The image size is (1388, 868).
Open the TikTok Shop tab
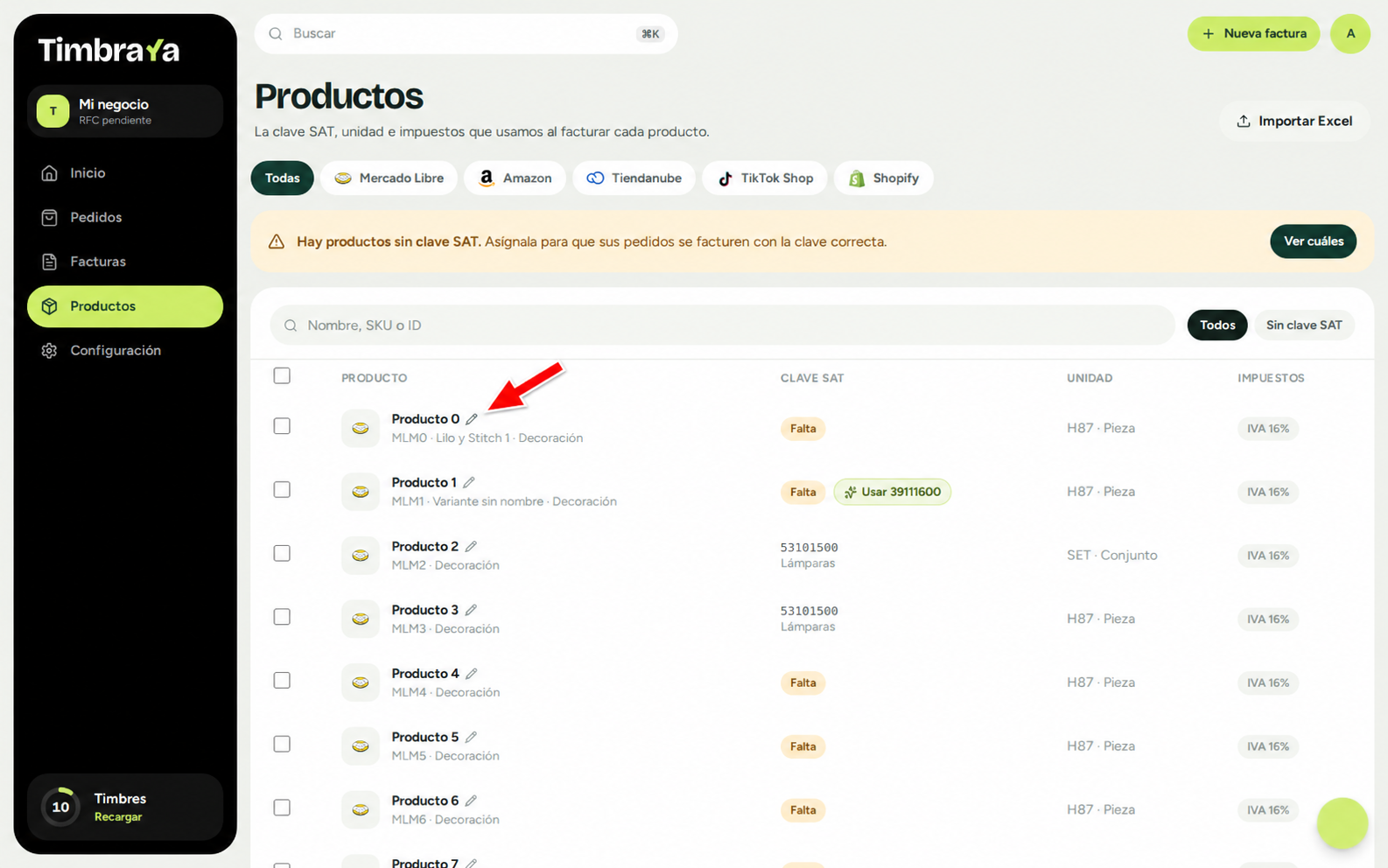[x=765, y=178]
